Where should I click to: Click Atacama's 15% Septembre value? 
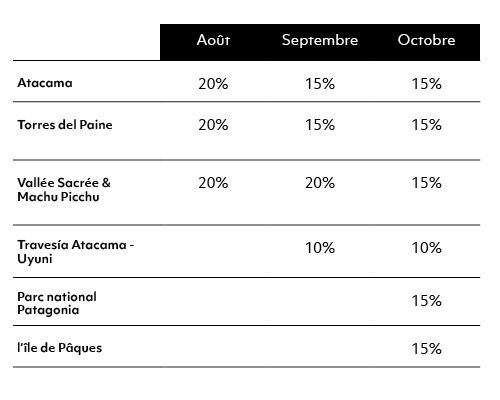click(x=320, y=84)
